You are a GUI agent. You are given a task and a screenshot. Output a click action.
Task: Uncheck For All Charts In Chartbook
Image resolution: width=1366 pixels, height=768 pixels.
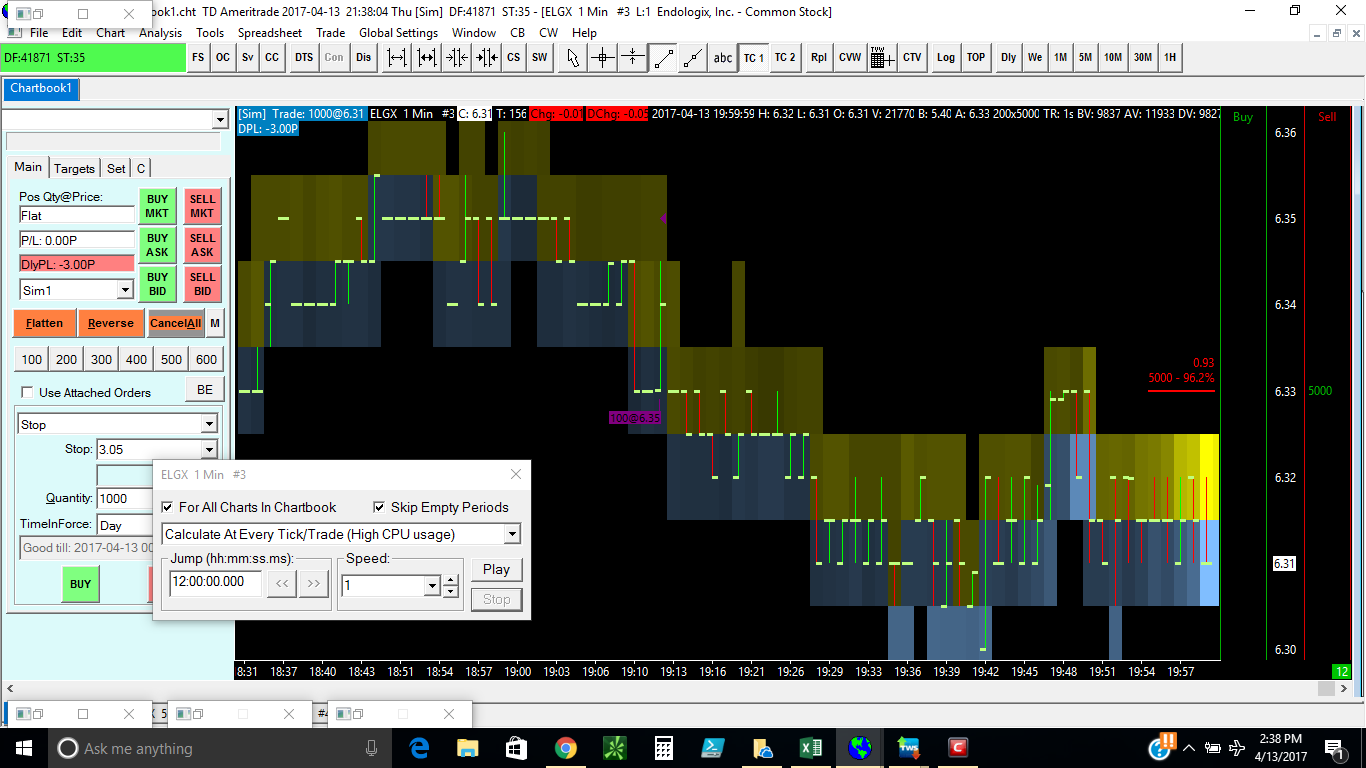(x=167, y=507)
